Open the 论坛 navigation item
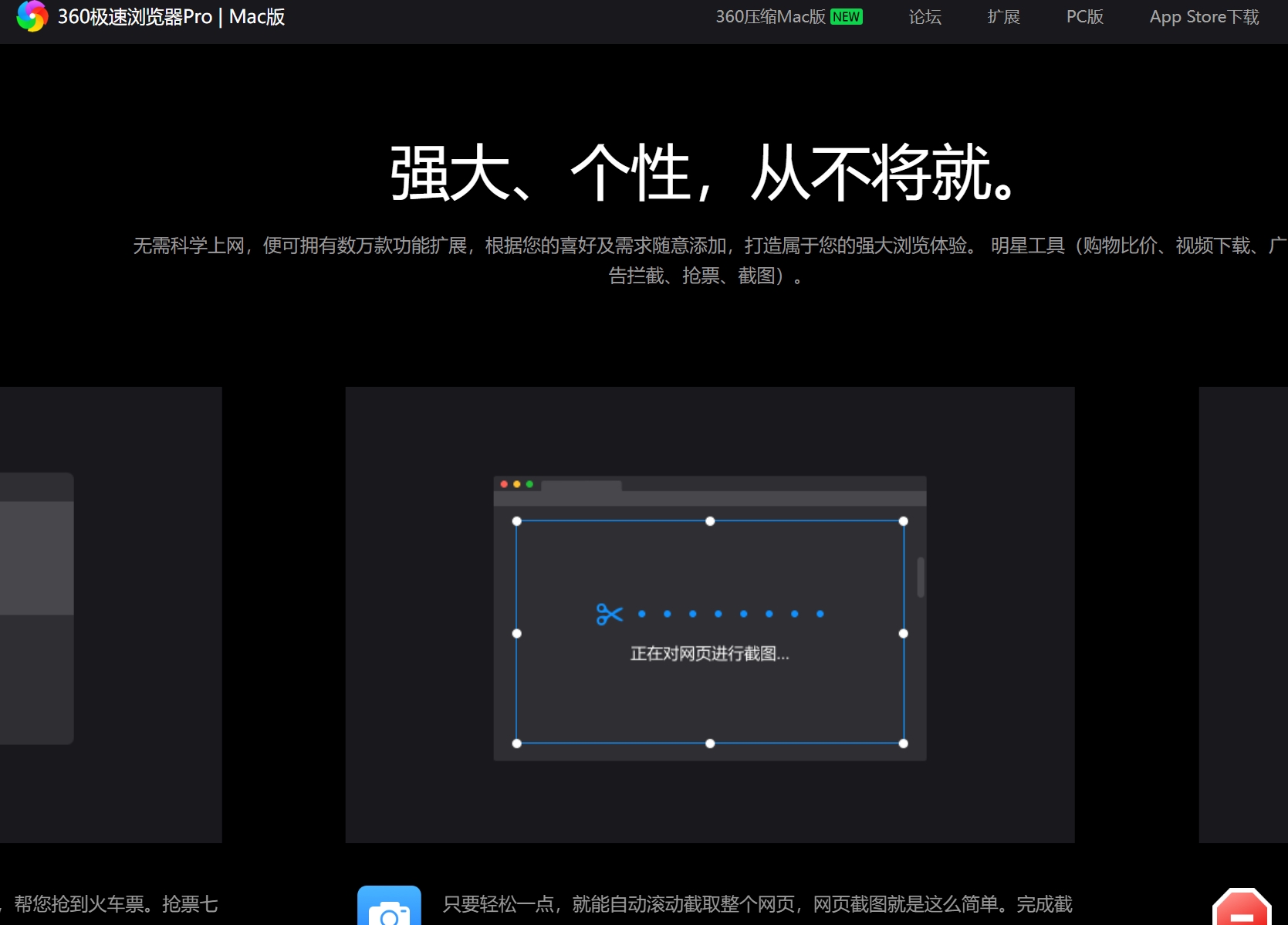1288x925 pixels. coord(925,17)
